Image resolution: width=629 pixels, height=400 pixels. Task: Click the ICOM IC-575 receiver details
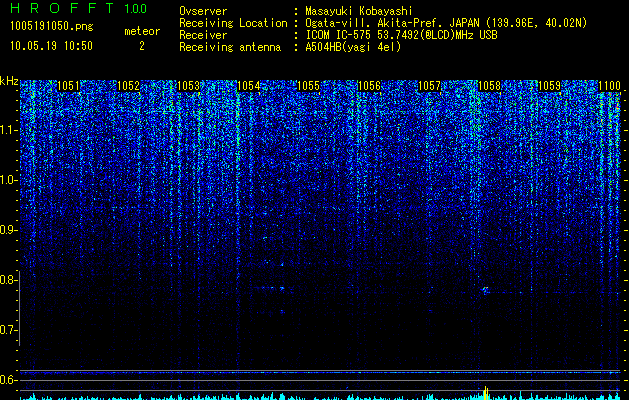coord(401,35)
